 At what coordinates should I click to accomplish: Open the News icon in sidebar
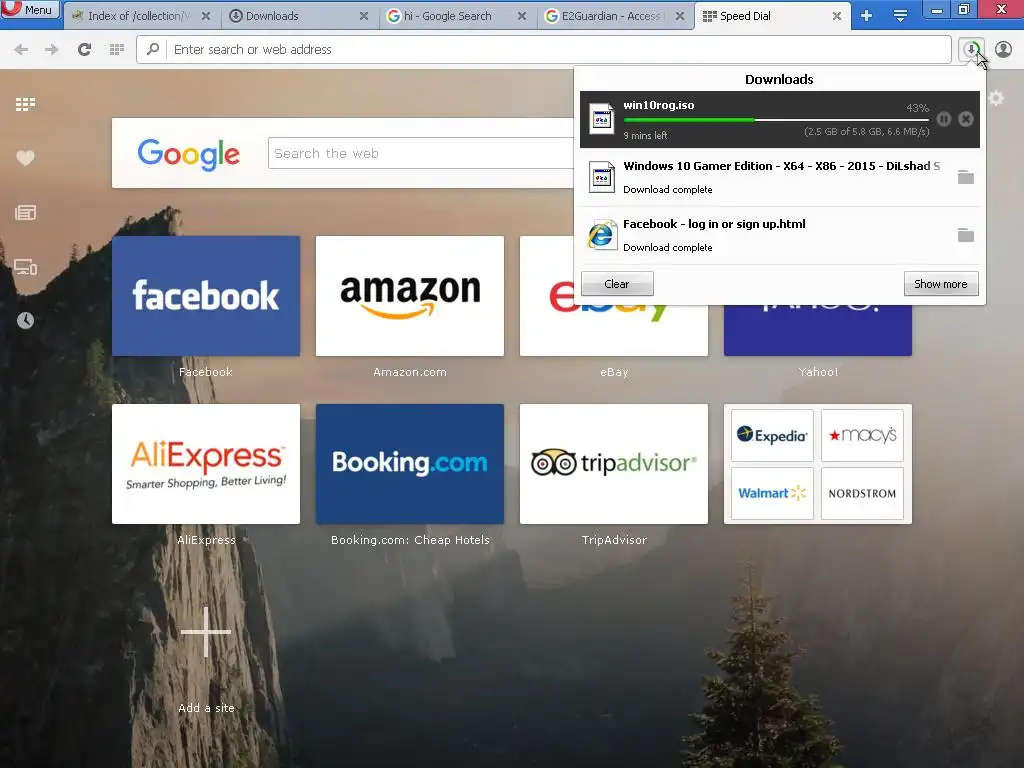click(25, 212)
